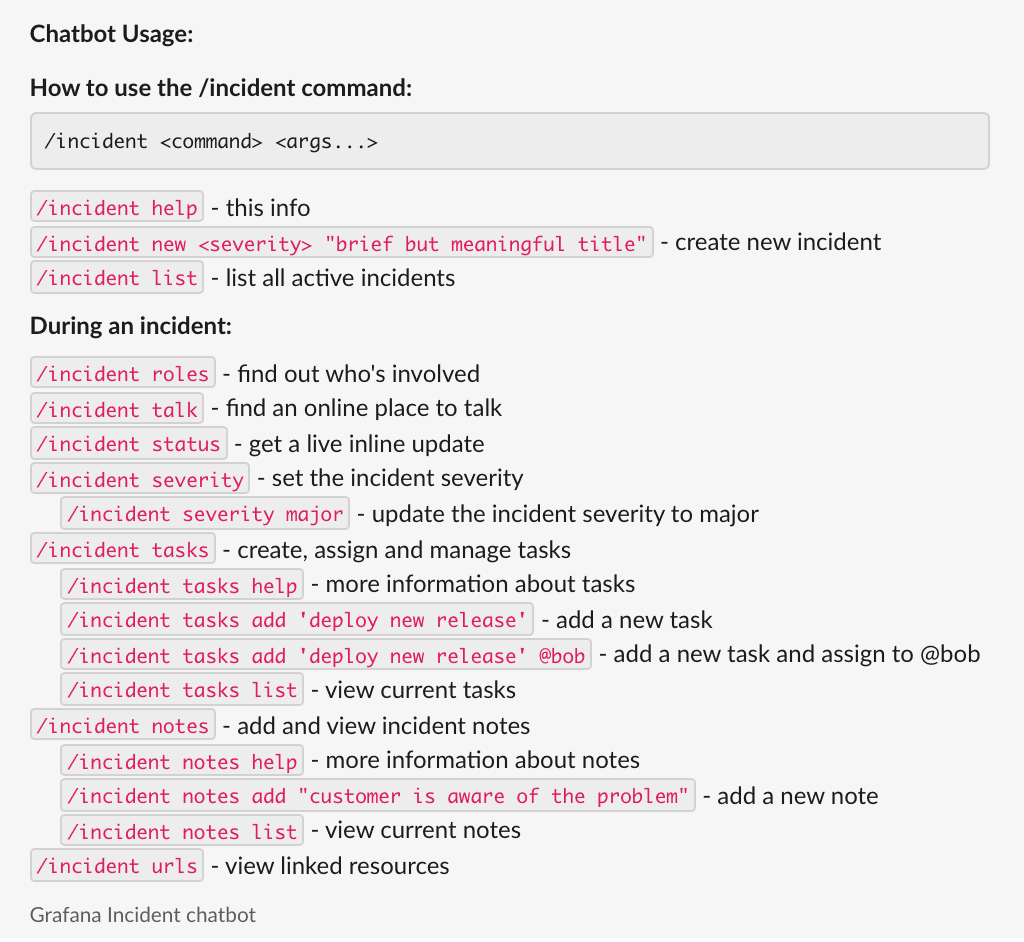Click the /incident tasks help command

182,585
